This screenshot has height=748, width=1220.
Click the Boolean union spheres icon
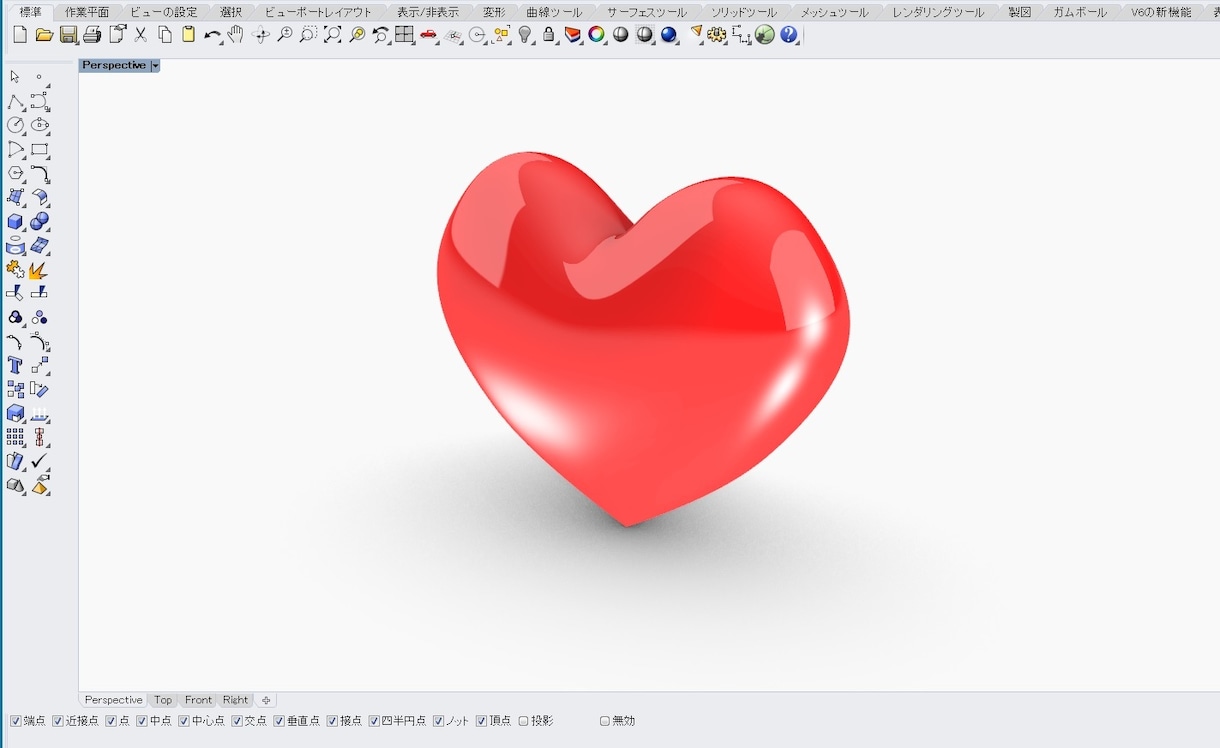(39, 222)
